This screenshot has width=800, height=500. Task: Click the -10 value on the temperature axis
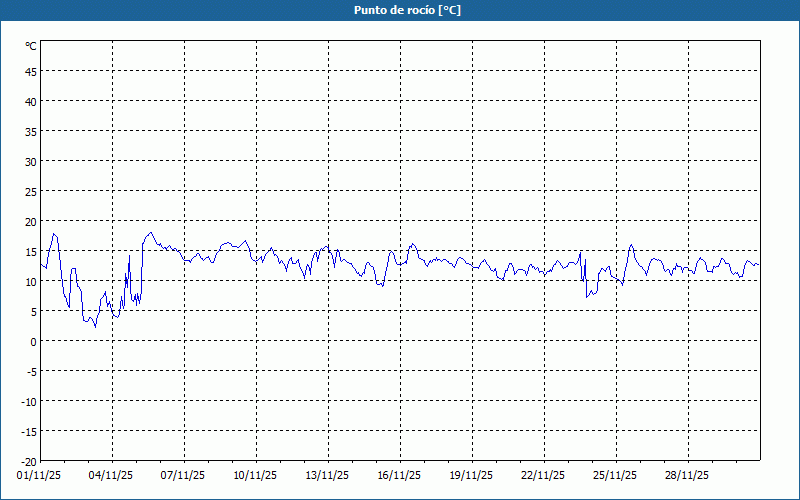[x=29, y=402]
